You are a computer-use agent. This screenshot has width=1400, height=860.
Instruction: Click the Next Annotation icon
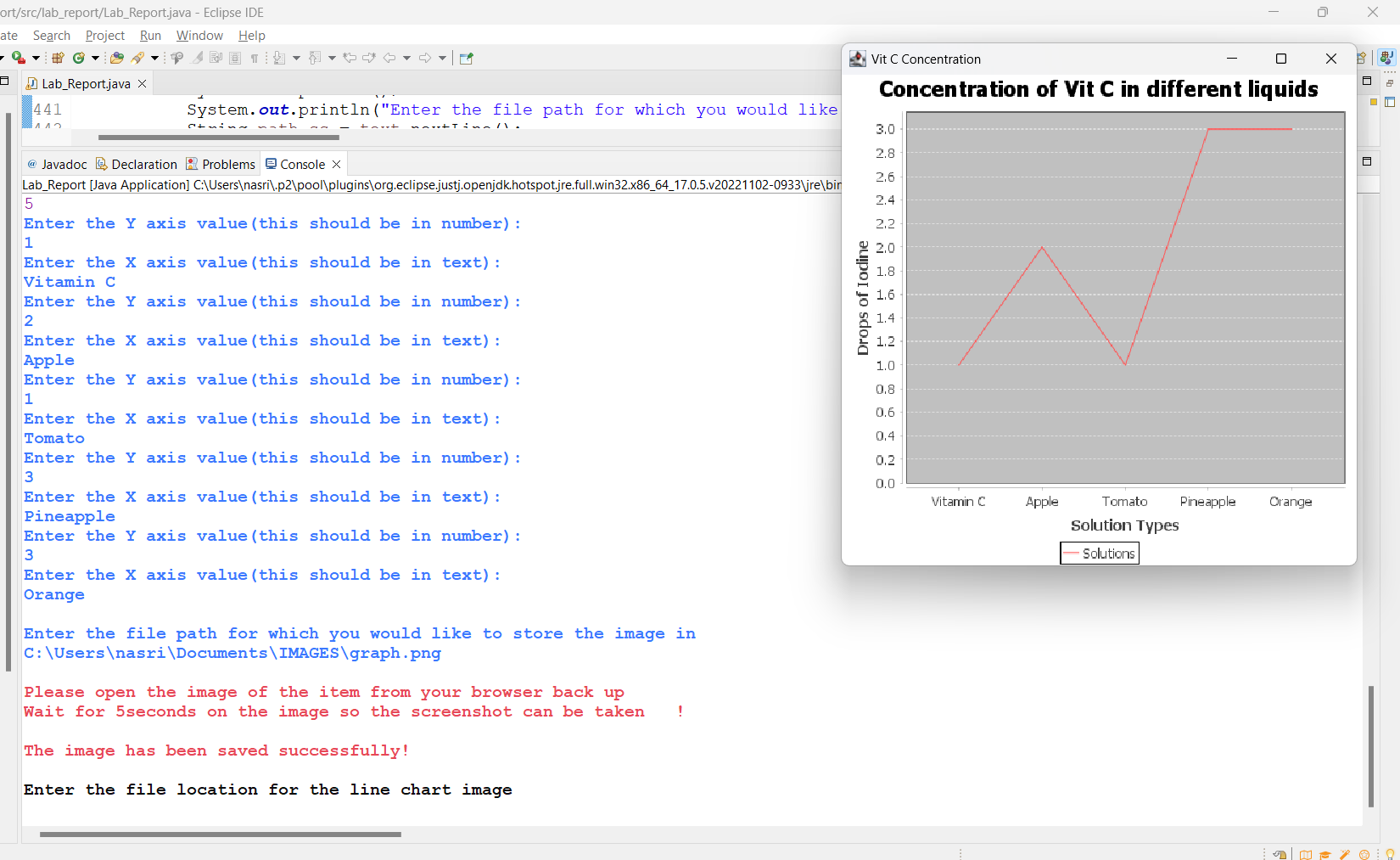pos(279,58)
